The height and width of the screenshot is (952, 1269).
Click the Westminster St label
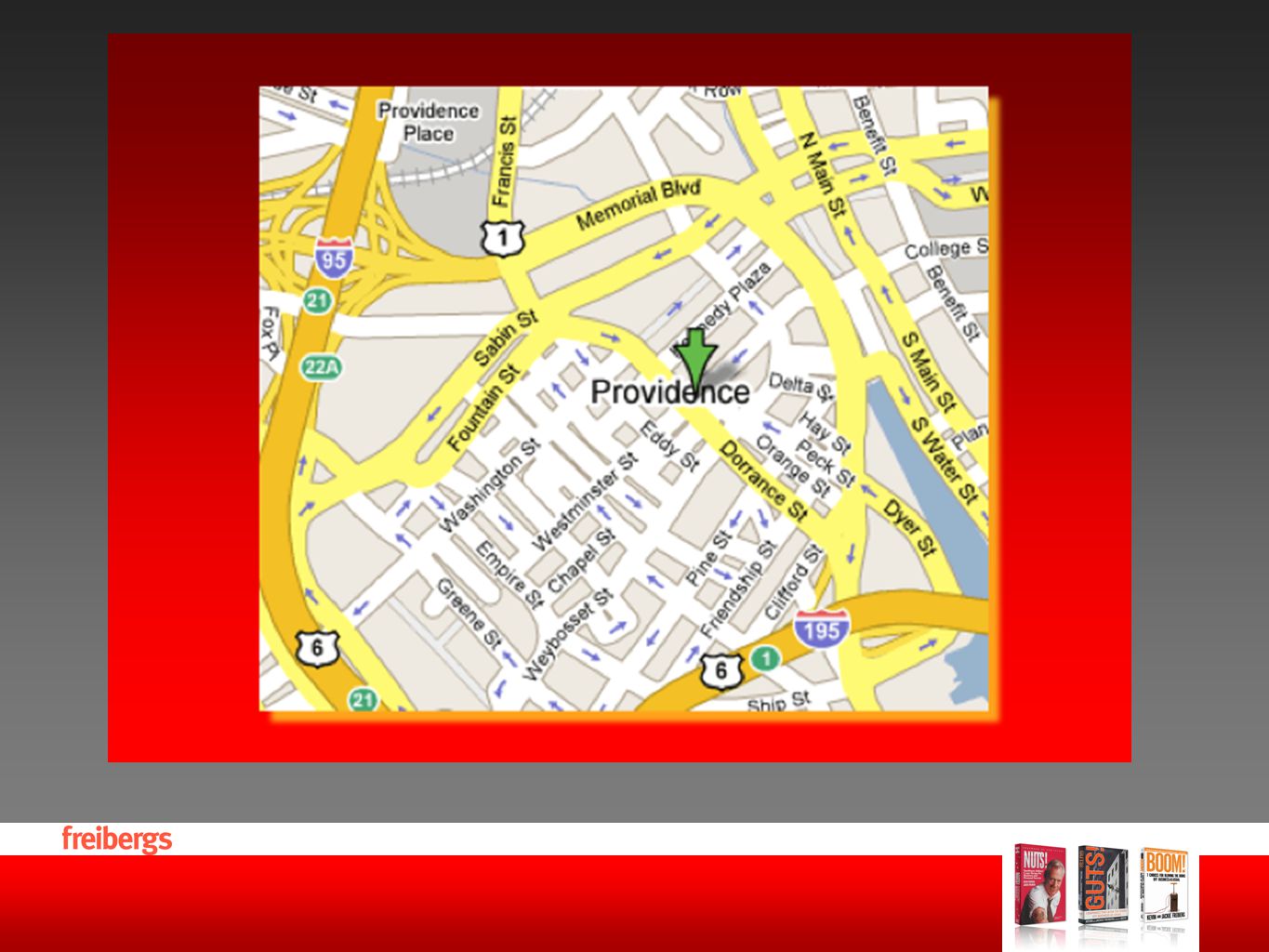click(x=586, y=501)
